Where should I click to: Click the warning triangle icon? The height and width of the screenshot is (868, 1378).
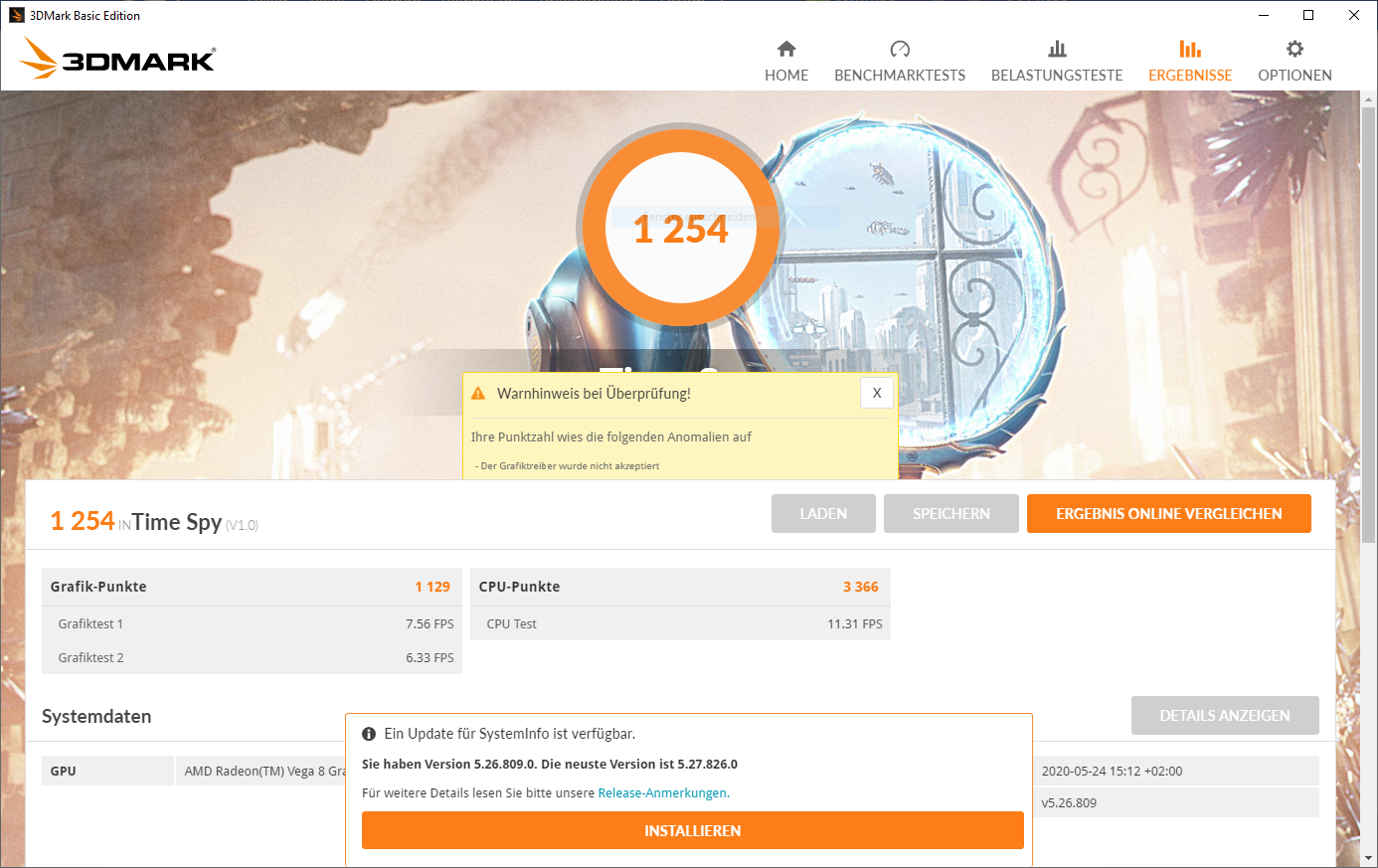click(478, 394)
